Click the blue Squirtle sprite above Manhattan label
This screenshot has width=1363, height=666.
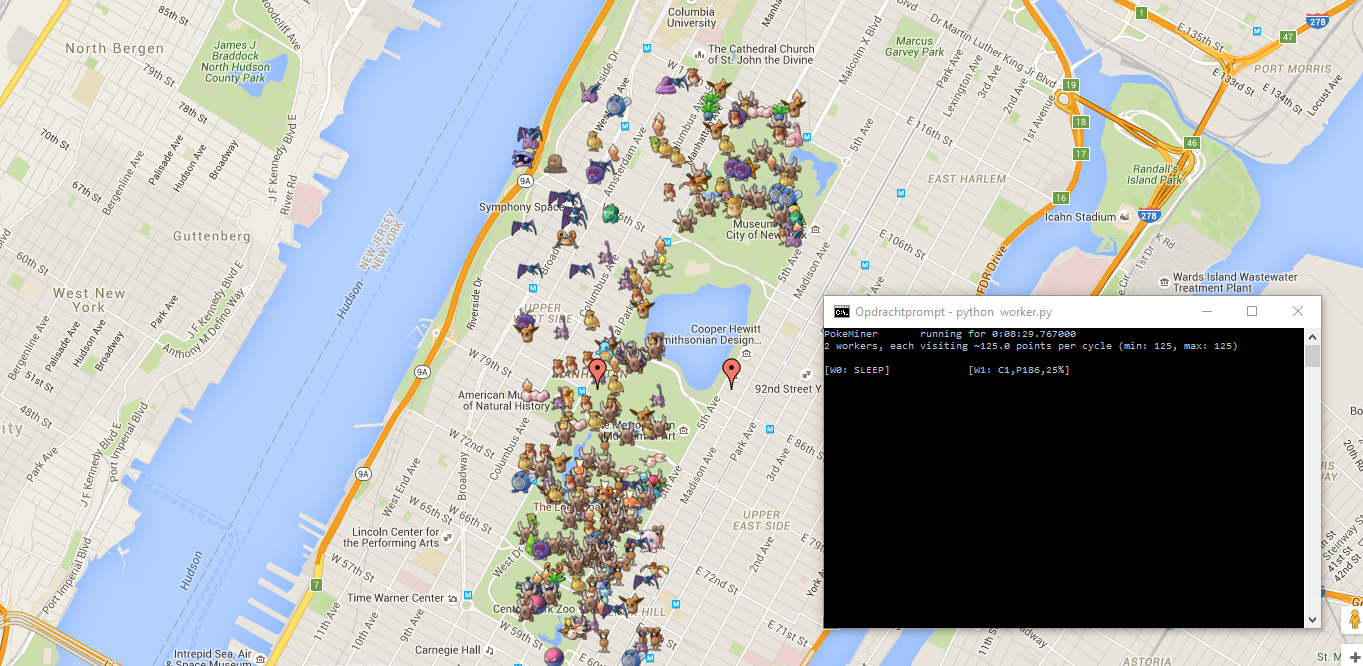pos(604,350)
